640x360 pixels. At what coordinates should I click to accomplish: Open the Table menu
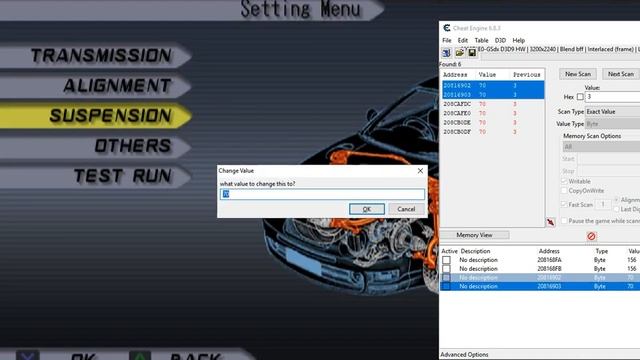(481, 40)
